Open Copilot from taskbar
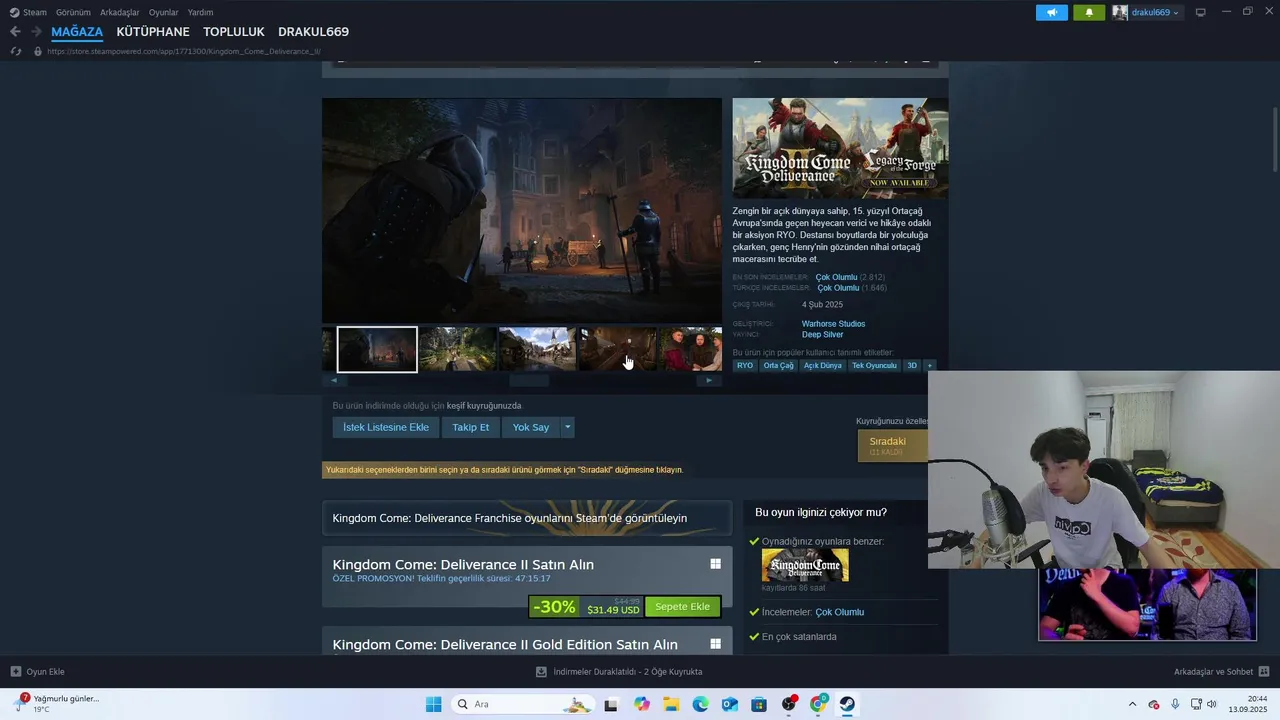 (x=642, y=705)
